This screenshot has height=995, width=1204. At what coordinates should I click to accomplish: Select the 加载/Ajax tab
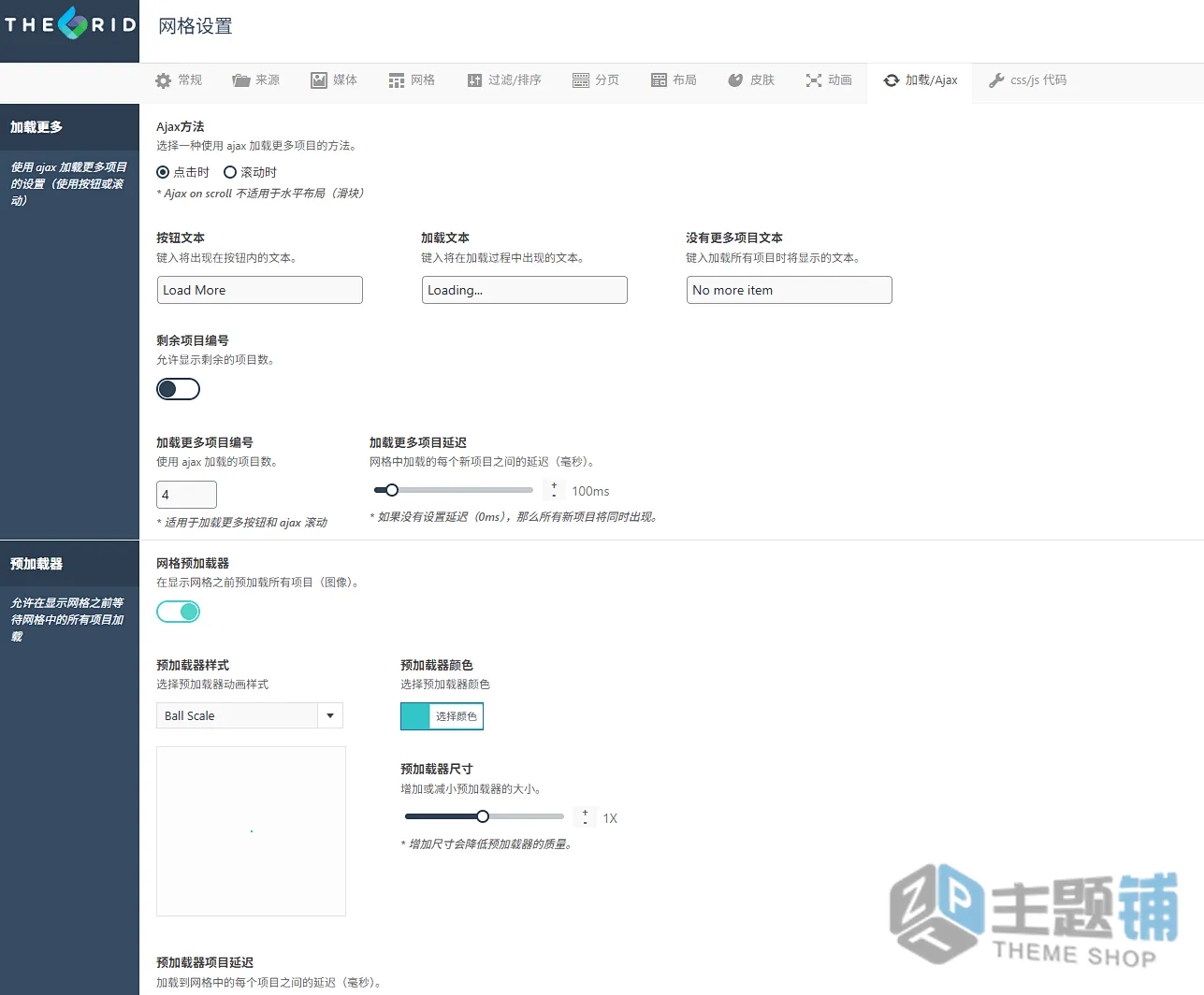click(921, 80)
